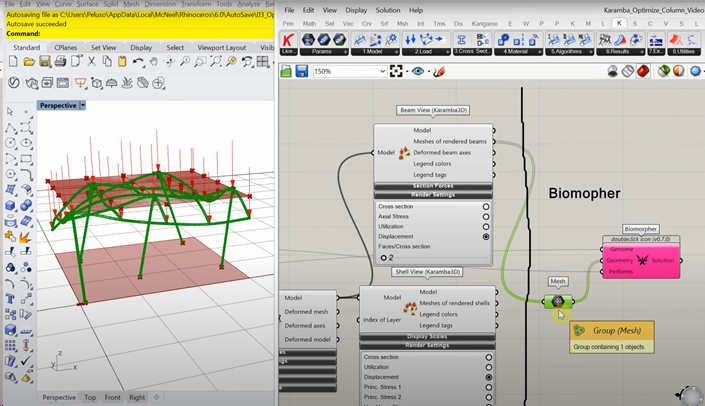Click the Zoom Extents icon
The height and width of the screenshot is (406, 705).
[x=216, y=62]
